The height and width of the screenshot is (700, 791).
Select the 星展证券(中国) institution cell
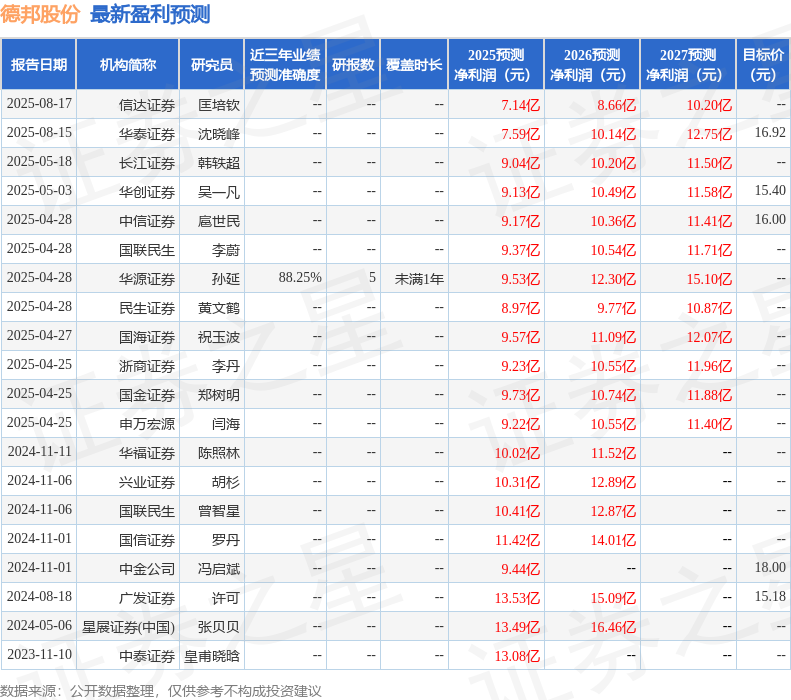click(x=128, y=627)
